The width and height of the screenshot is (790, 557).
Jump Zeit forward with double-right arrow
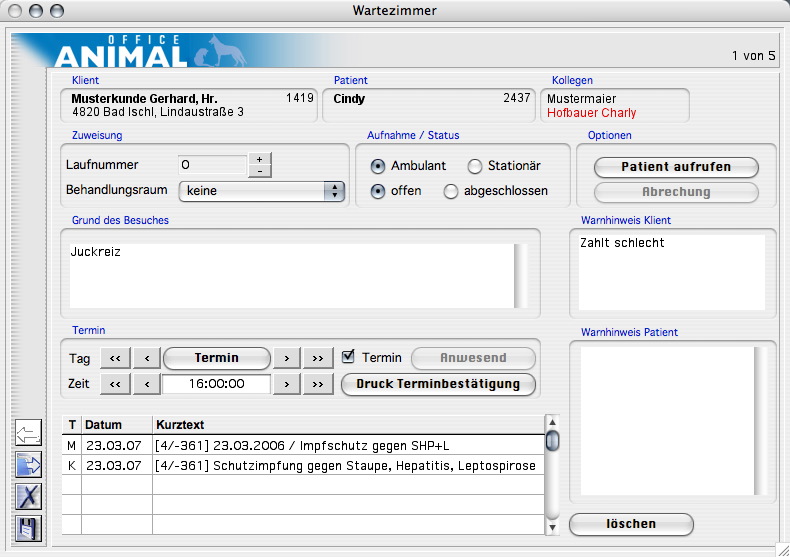318,384
